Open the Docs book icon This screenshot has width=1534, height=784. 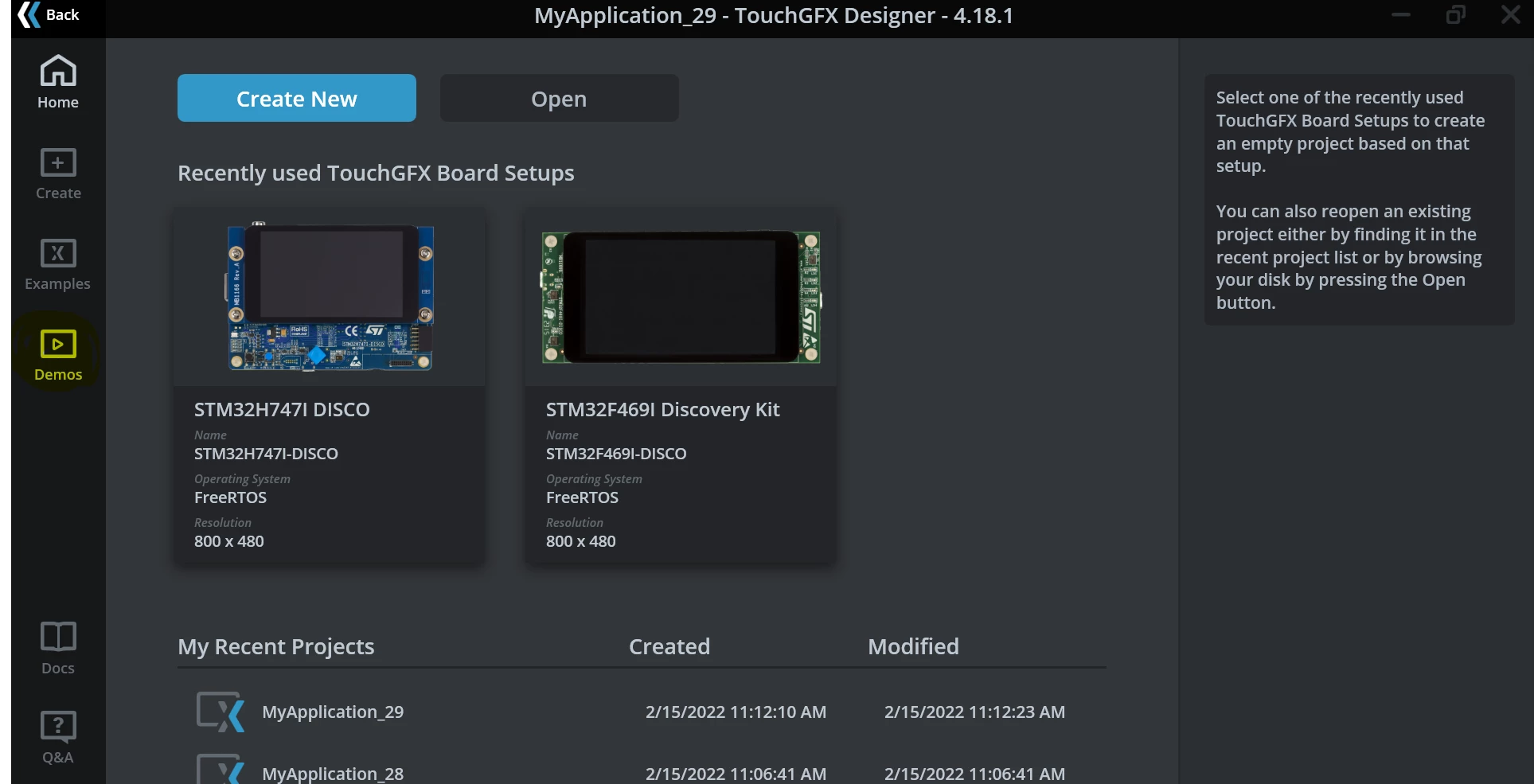pos(58,637)
